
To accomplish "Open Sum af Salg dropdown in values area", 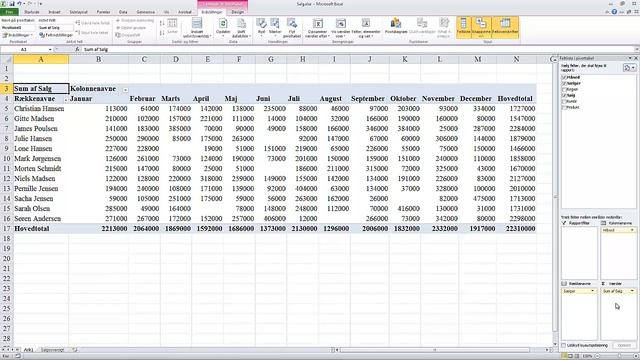I will [x=632, y=291].
